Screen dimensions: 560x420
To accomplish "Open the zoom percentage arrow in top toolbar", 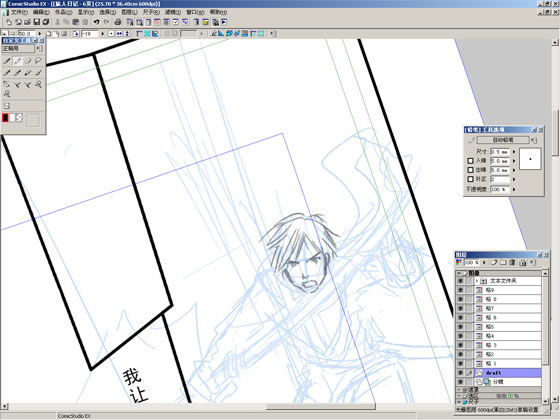I will click(x=40, y=34).
